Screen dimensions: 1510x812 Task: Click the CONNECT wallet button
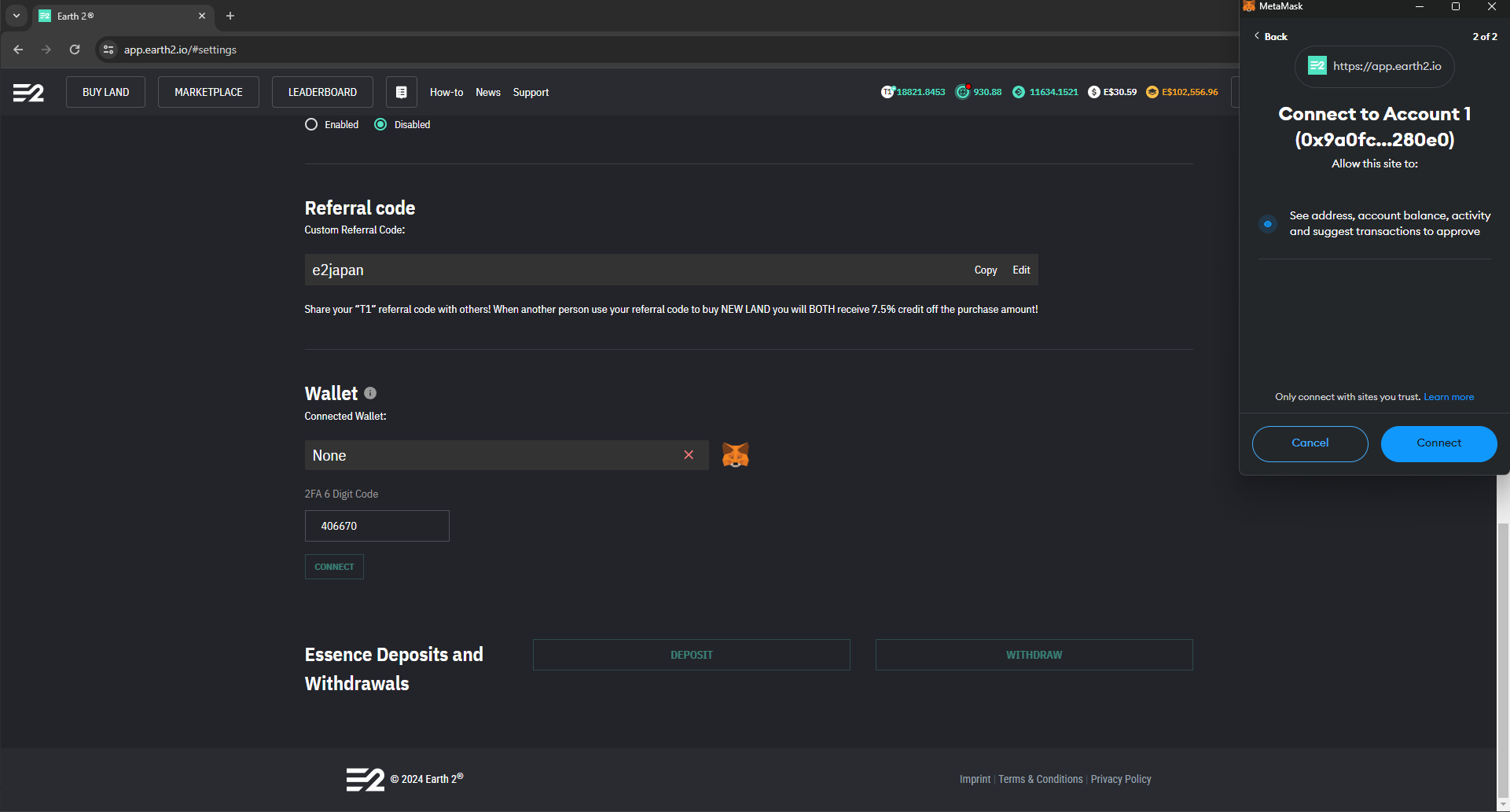coord(334,567)
